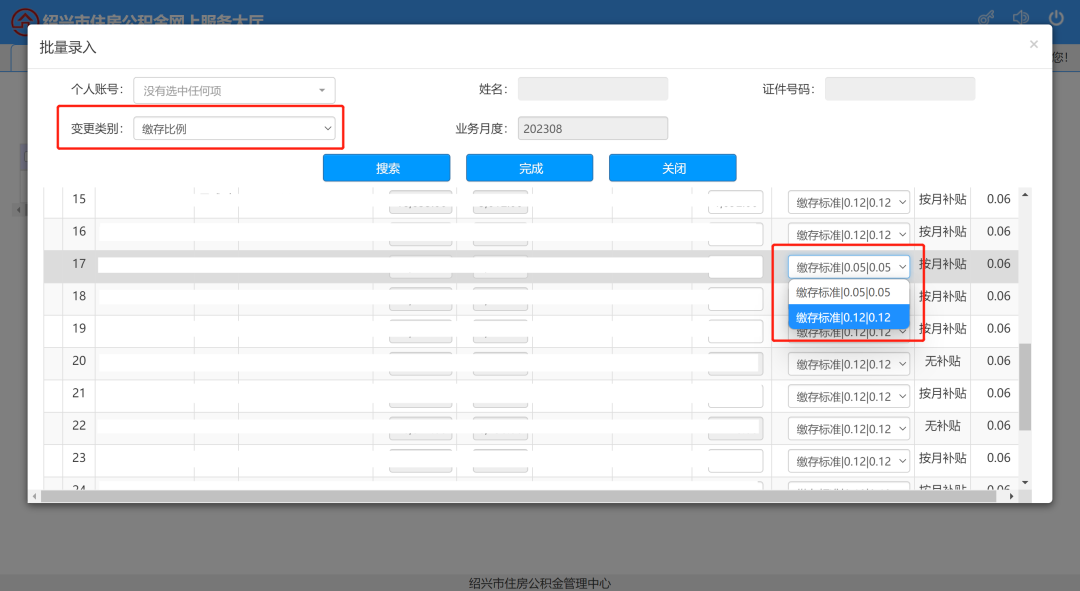Image resolution: width=1080 pixels, height=591 pixels.
Task: Click the speaker announcement icon in header
Action: 1020,17
